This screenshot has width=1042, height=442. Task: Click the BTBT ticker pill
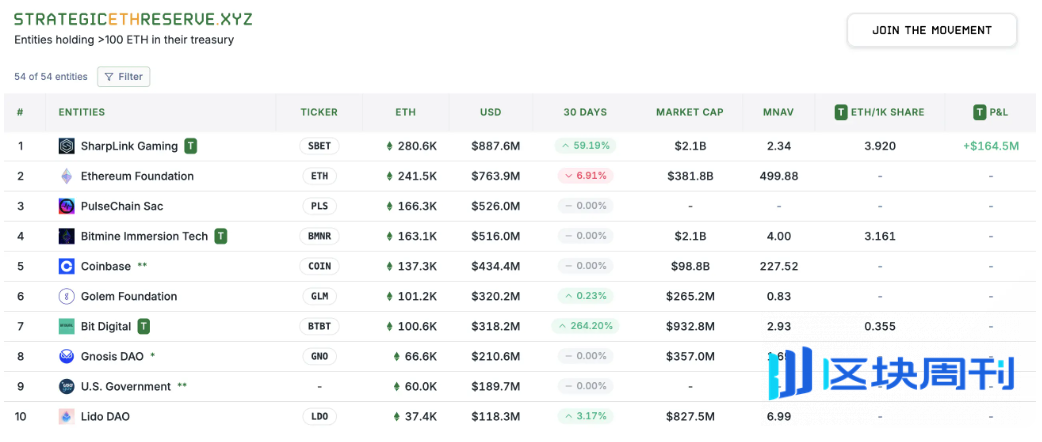(319, 326)
